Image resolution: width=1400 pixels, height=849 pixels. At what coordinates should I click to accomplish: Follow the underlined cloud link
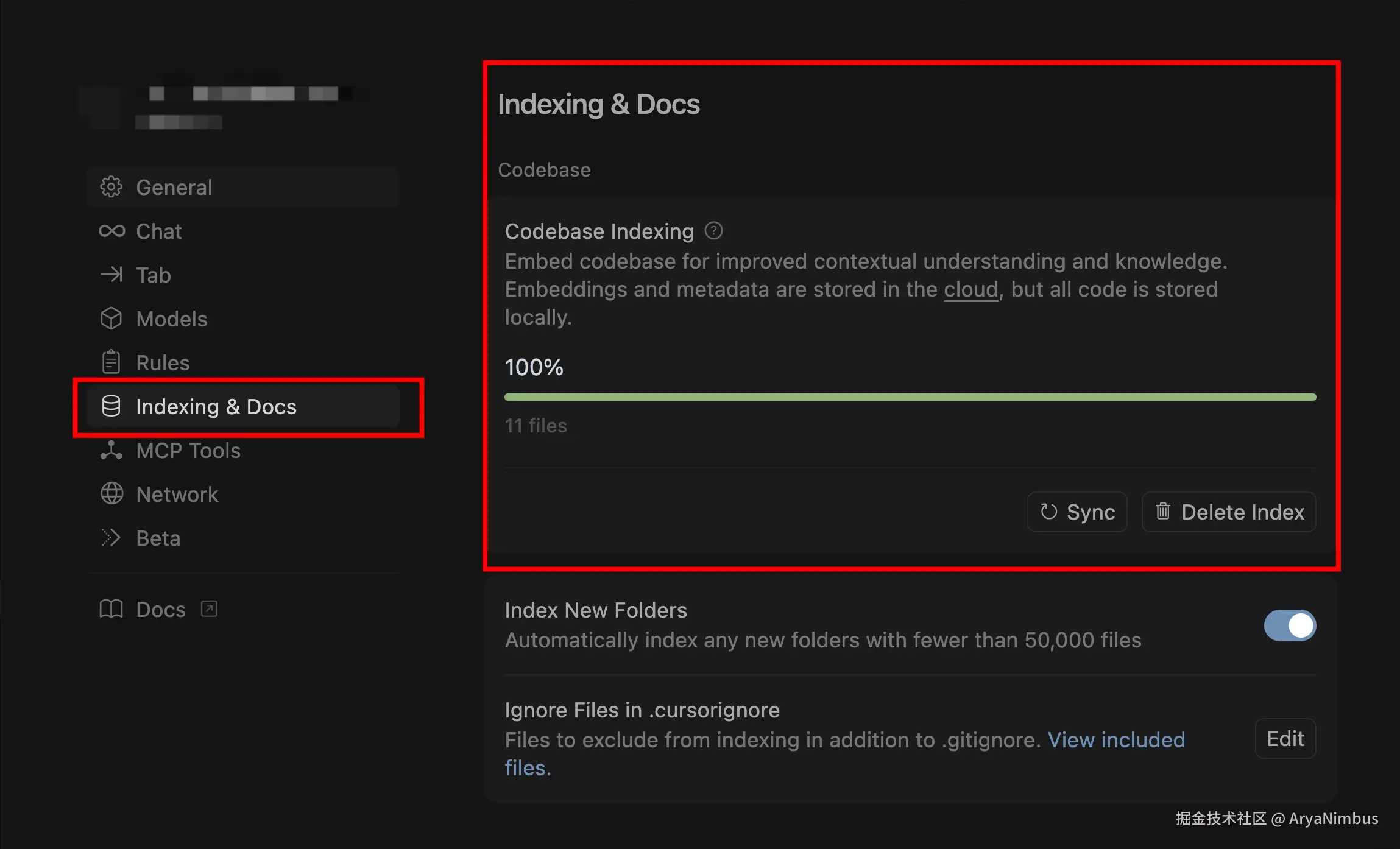coord(970,290)
